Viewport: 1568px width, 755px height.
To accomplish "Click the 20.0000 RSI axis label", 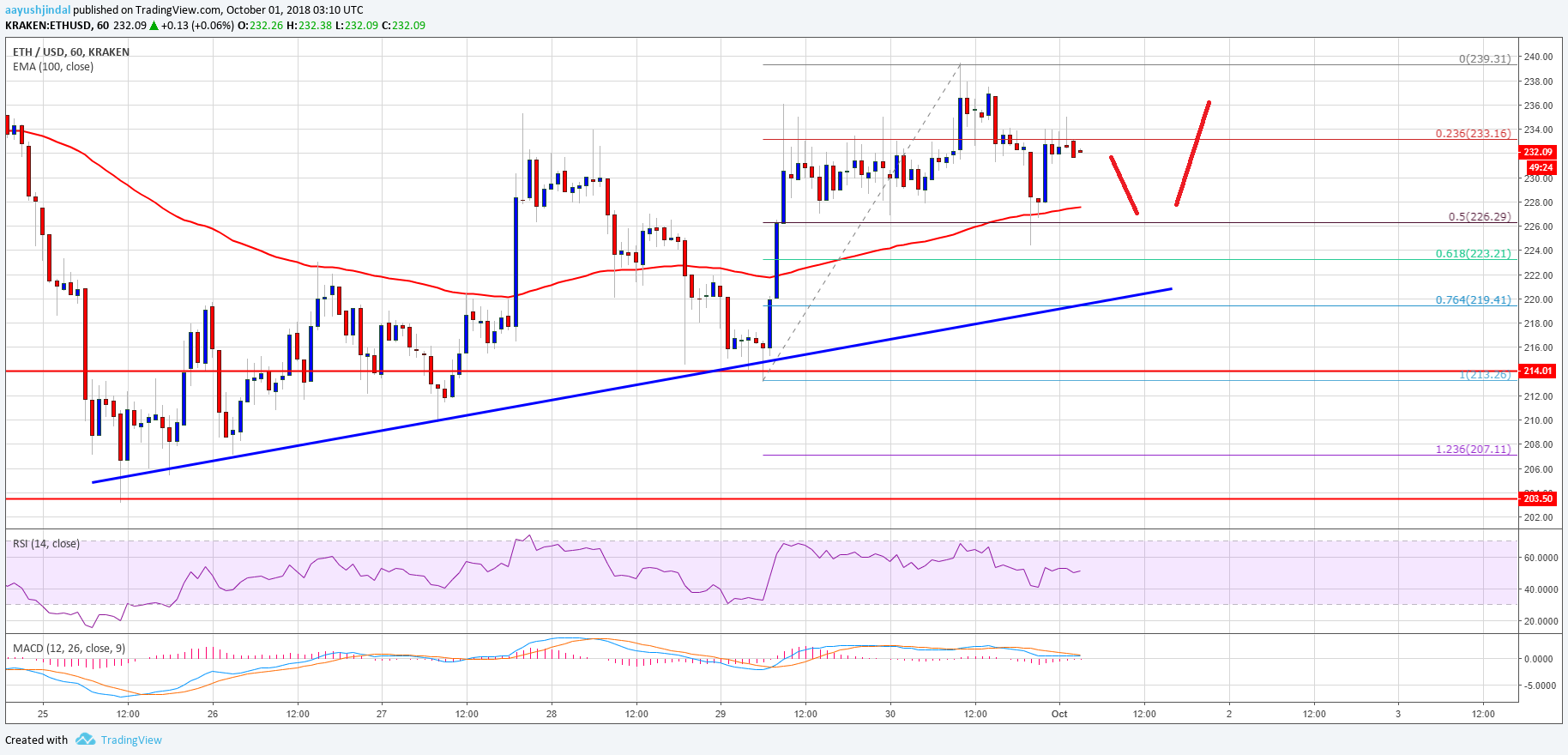I will (x=1541, y=621).
